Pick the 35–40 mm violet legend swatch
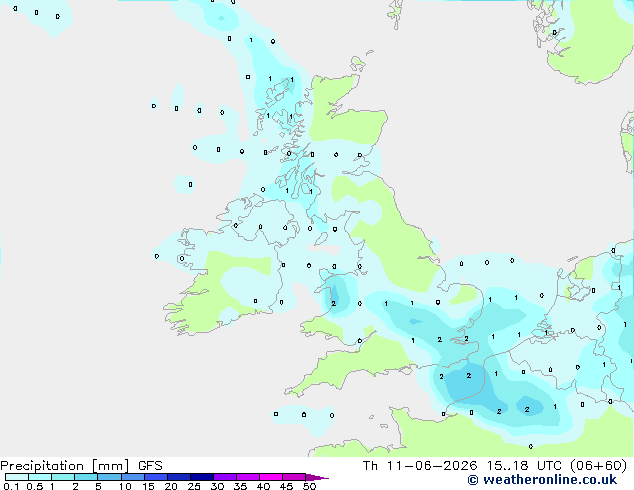The image size is (634, 490). [x=247, y=477]
